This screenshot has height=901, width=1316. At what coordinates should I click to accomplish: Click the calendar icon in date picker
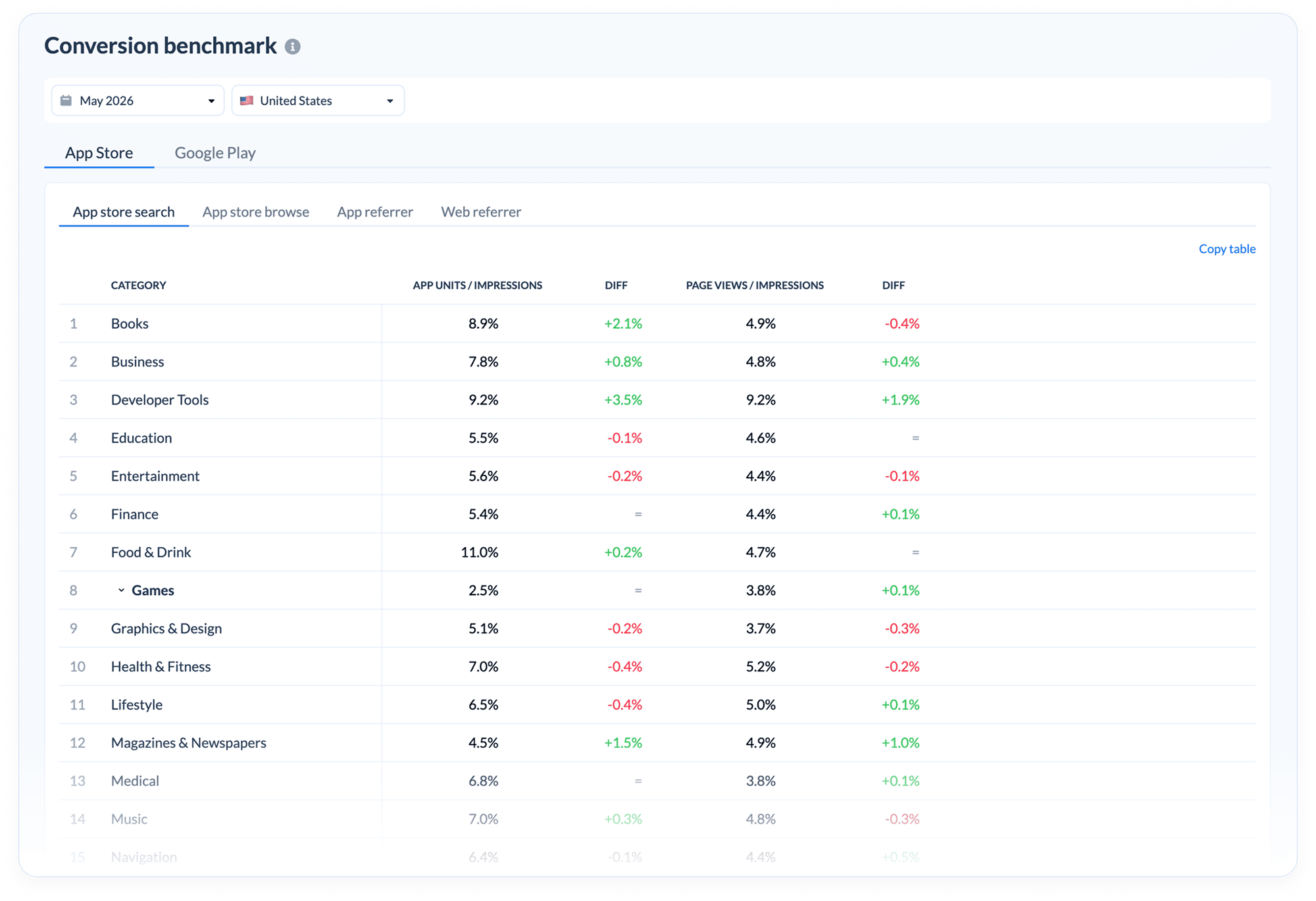point(66,101)
